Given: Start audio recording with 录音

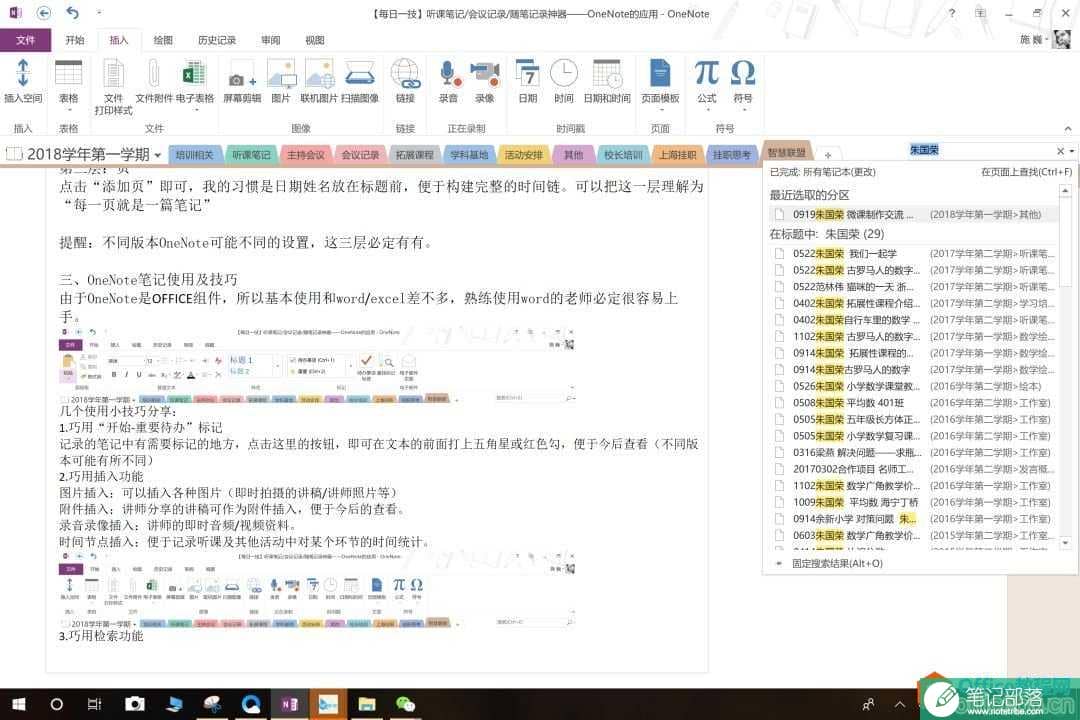Looking at the screenshot, I should coord(448,73).
